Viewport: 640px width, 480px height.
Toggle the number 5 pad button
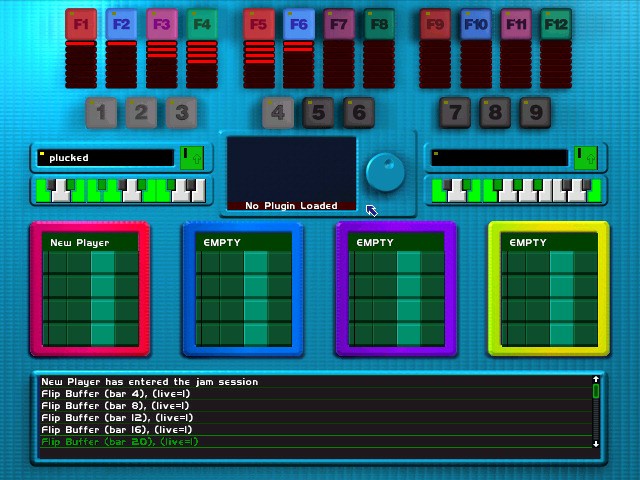click(x=318, y=112)
